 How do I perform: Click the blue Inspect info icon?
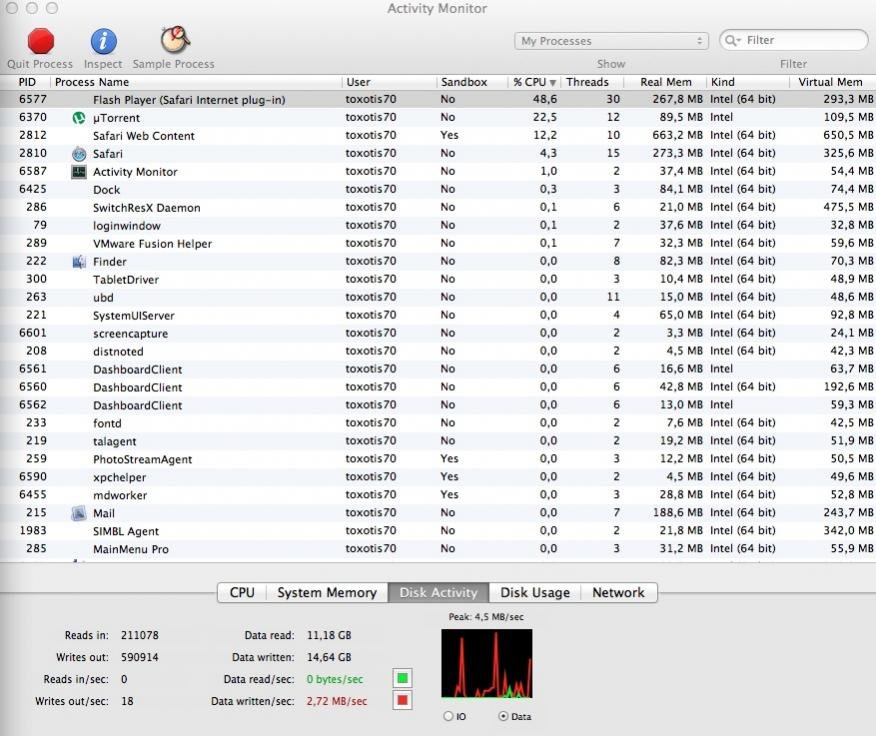point(103,41)
